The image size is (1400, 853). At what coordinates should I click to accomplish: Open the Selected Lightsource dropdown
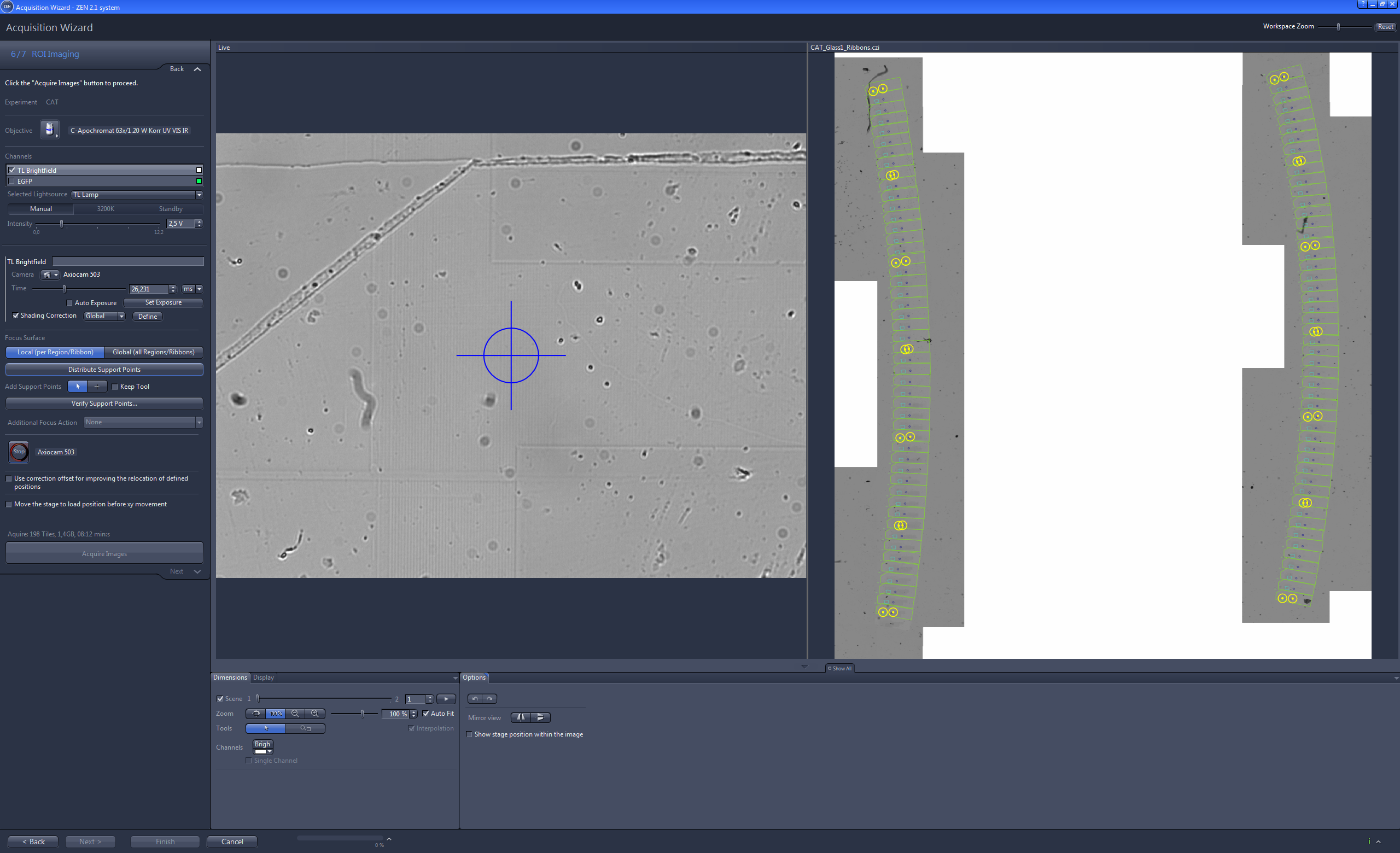[199, 194]
